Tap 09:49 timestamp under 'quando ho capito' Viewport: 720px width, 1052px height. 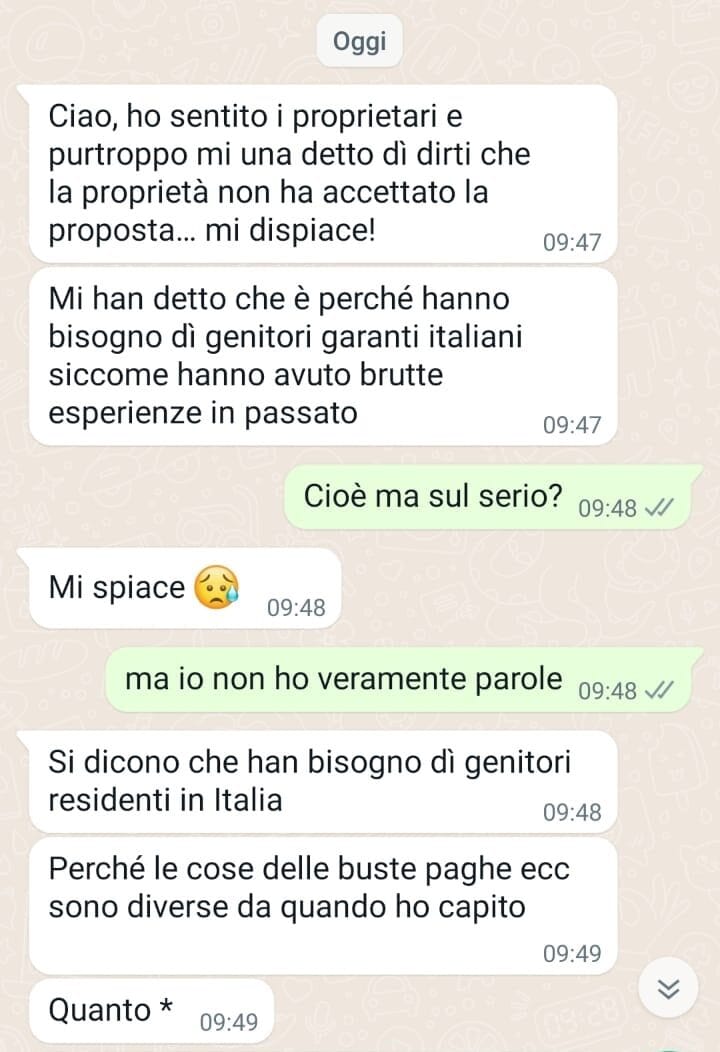pos(572,953)
